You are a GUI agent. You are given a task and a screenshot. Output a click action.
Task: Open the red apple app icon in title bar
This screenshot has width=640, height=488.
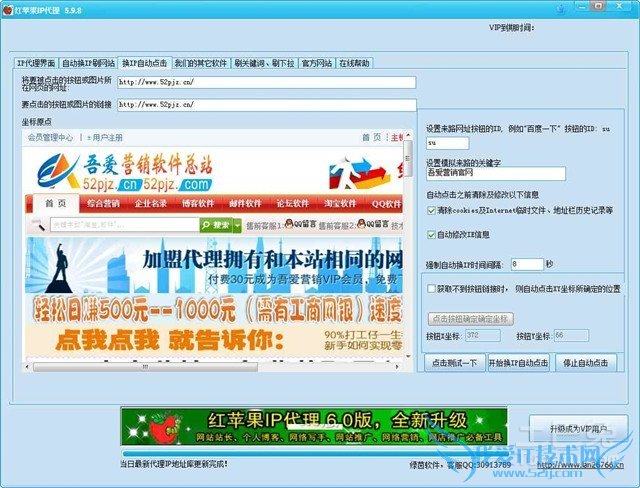tap(7, 9)
